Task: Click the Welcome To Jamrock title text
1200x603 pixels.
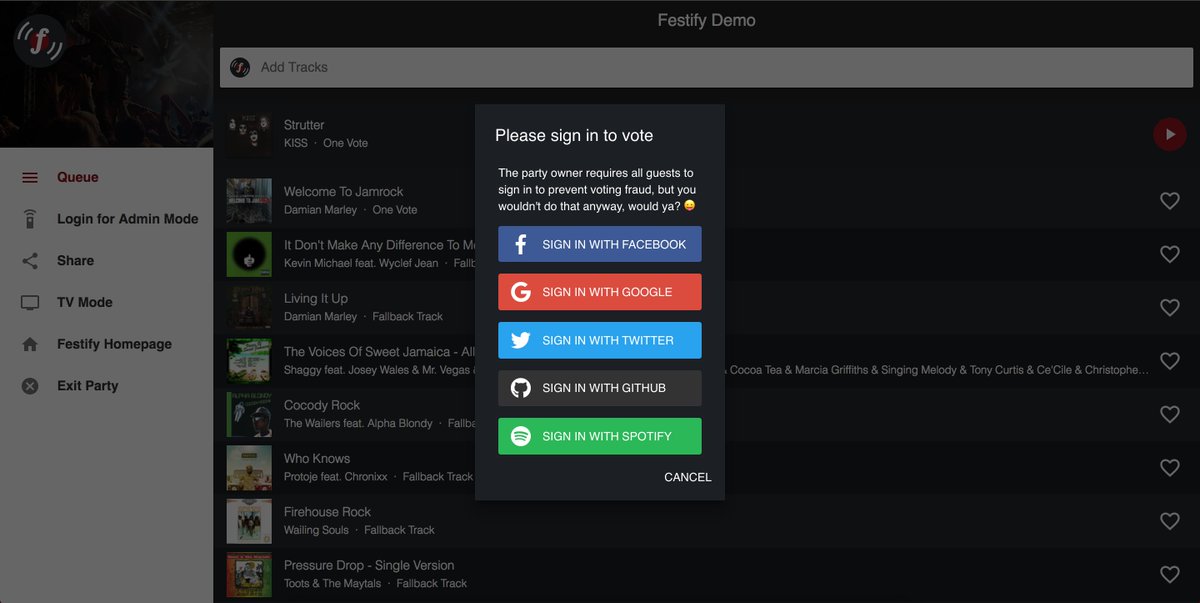Action: click(x=343, y=191)
